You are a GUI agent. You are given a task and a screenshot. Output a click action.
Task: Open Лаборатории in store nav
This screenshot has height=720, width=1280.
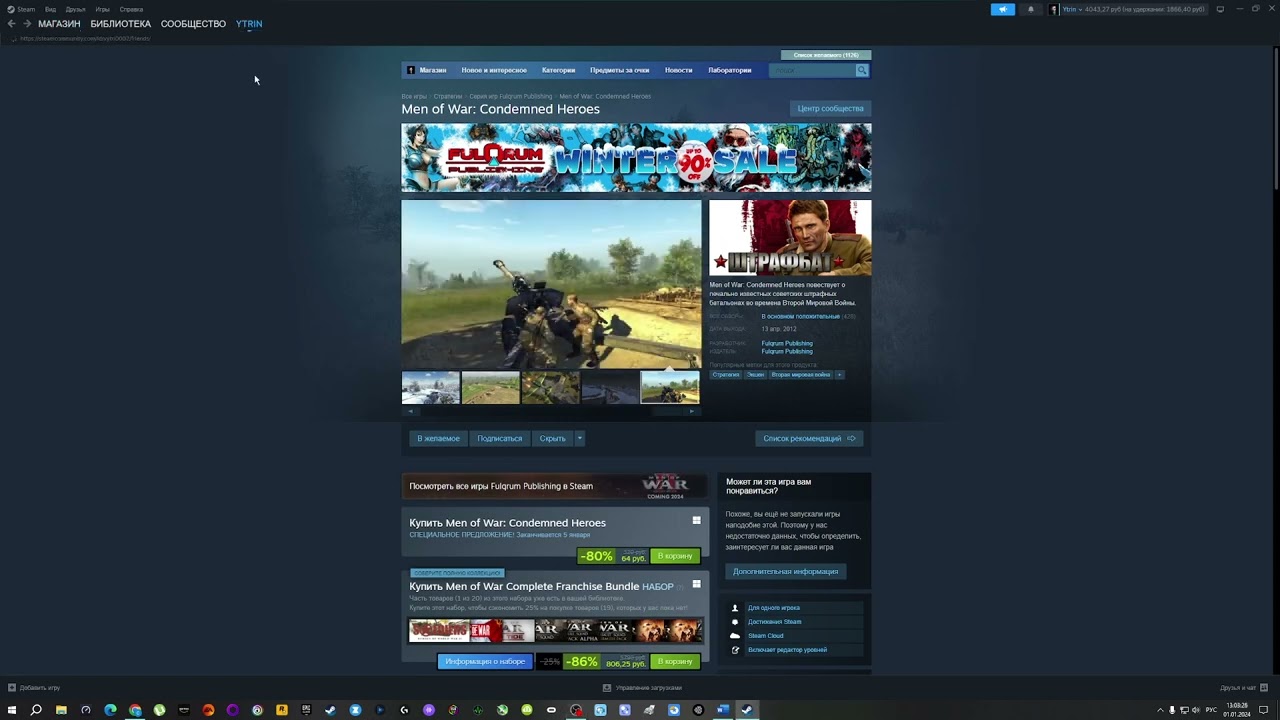(x=729, y=70)
